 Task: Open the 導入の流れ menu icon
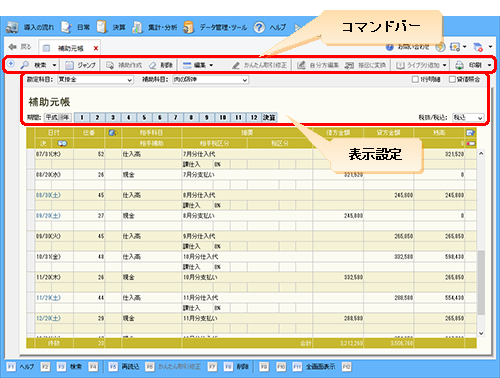pos(12,27)
